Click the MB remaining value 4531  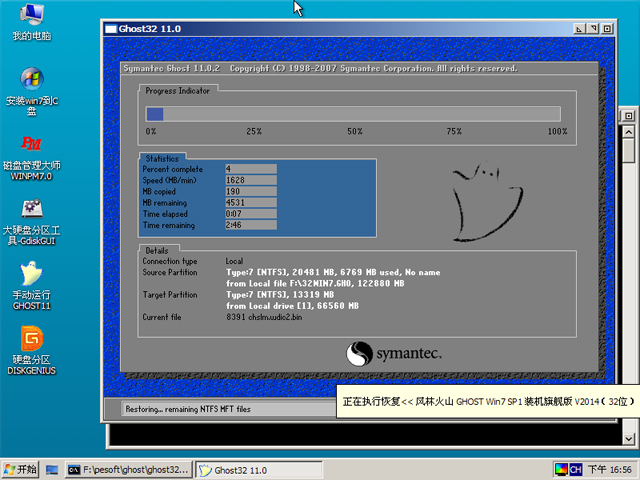tap(251, 202)
